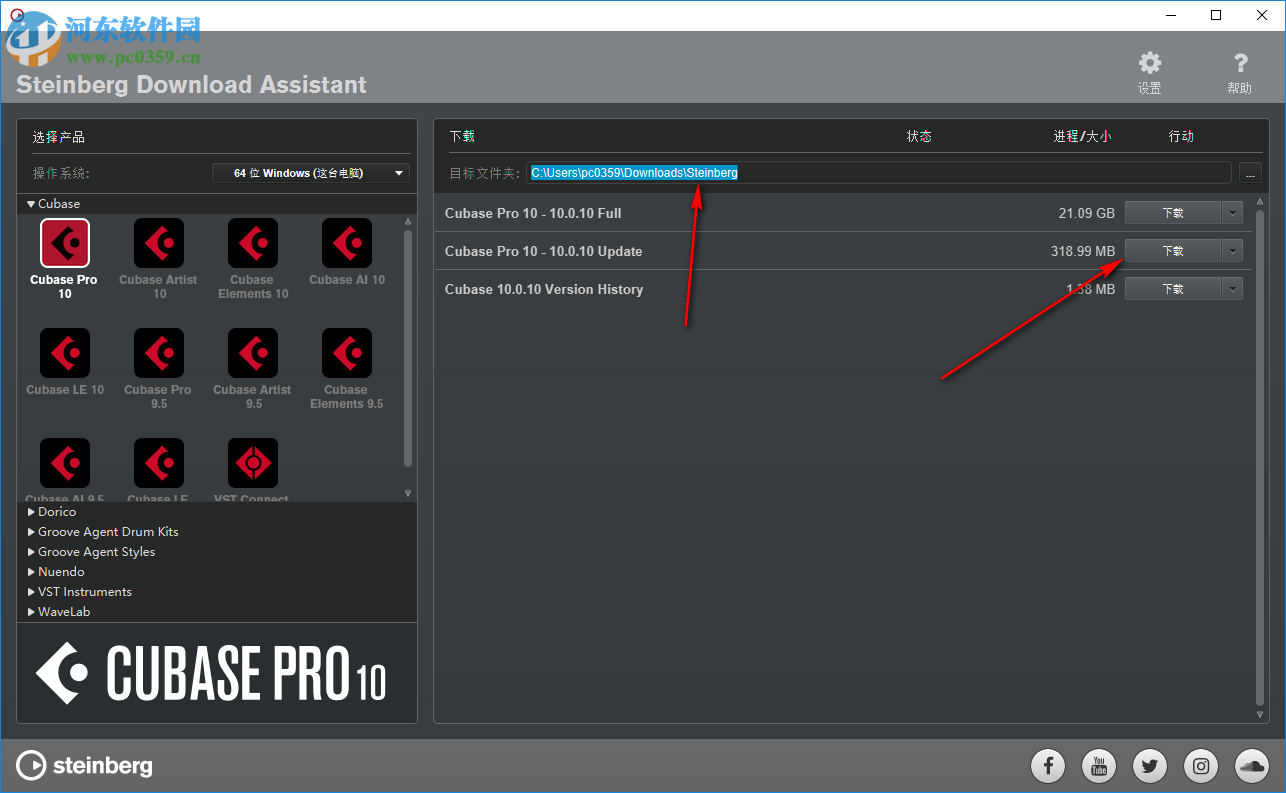Open the settings gear at top right
Image resolution: width=1286 pixels, height=793 pixels.
click(1149, 63)
